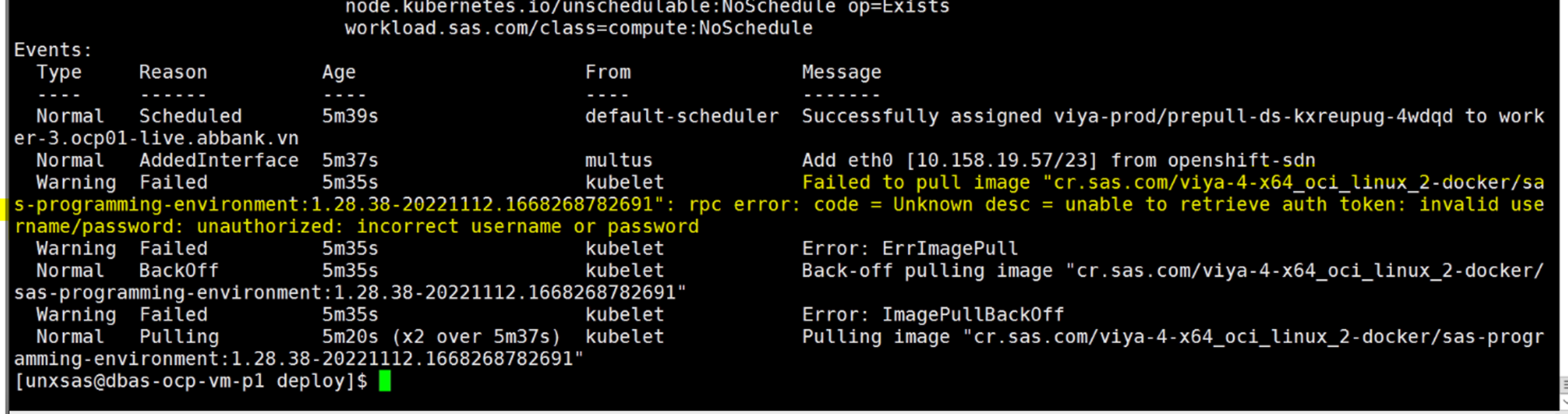
Task: Click the "Events:" section heading
Action: 53,50
